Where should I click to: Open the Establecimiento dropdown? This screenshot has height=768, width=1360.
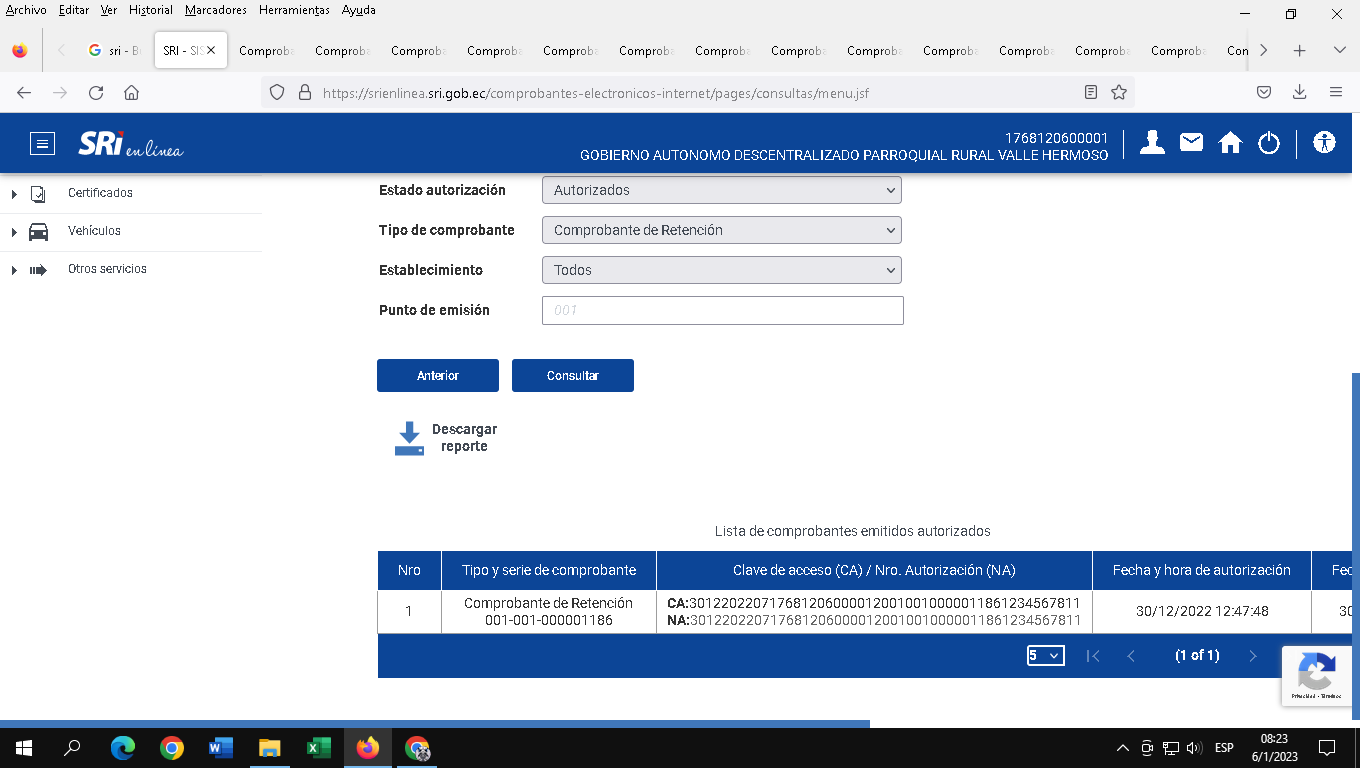(721, 270)
